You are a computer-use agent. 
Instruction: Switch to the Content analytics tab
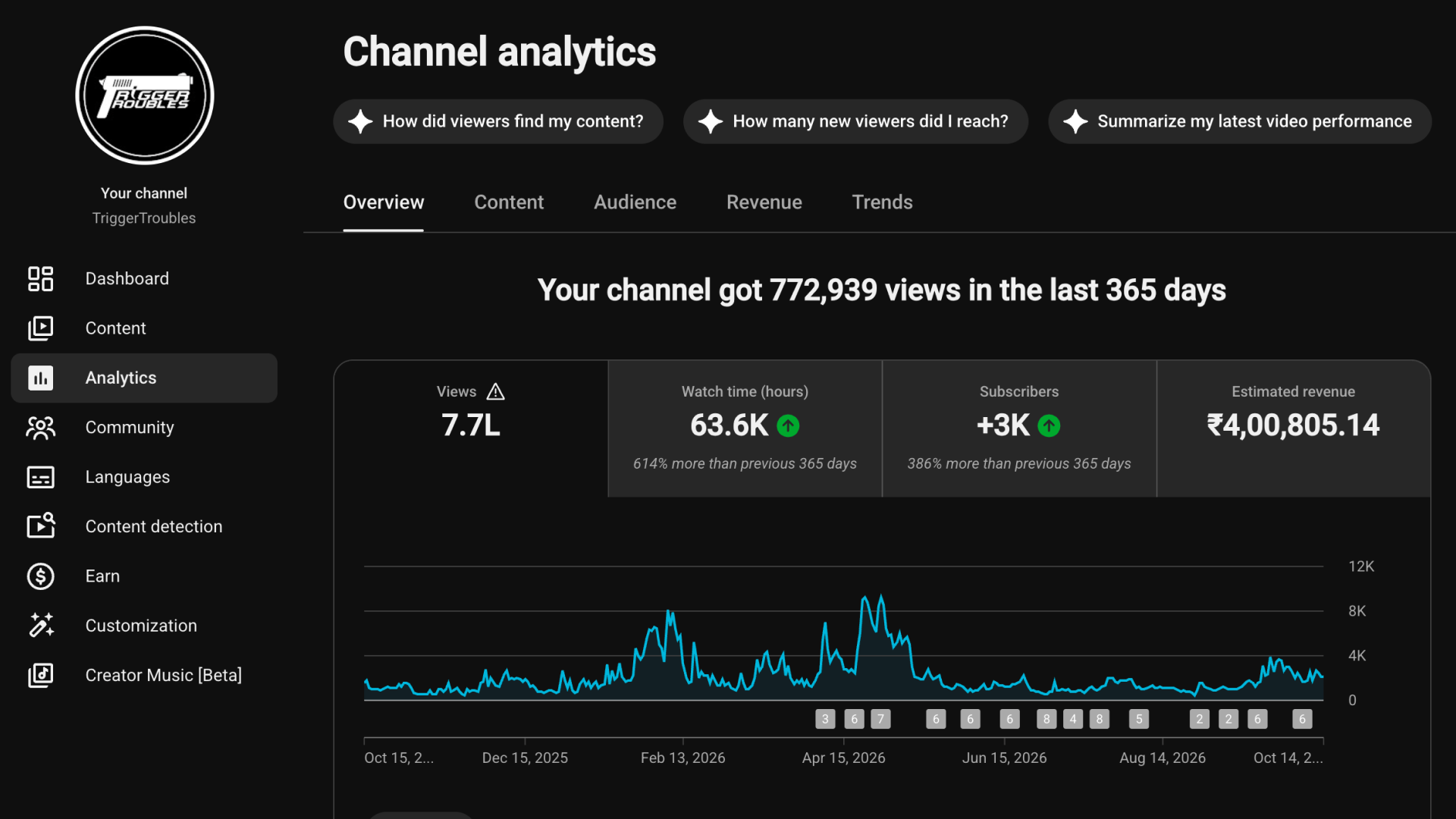509,202
